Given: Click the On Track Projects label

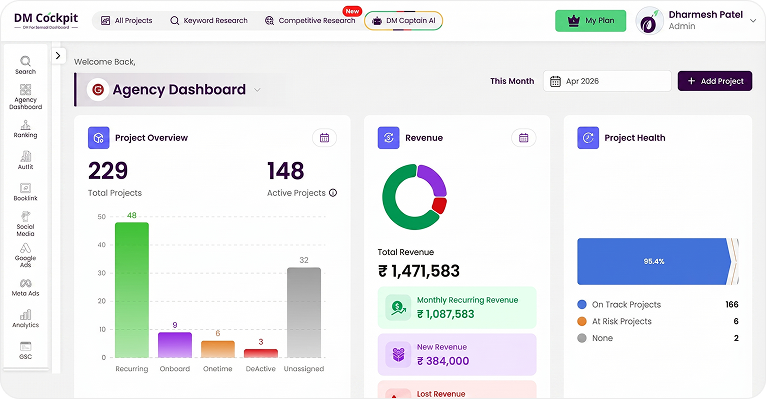Looking at the screenshot, I should click(626, 305).
